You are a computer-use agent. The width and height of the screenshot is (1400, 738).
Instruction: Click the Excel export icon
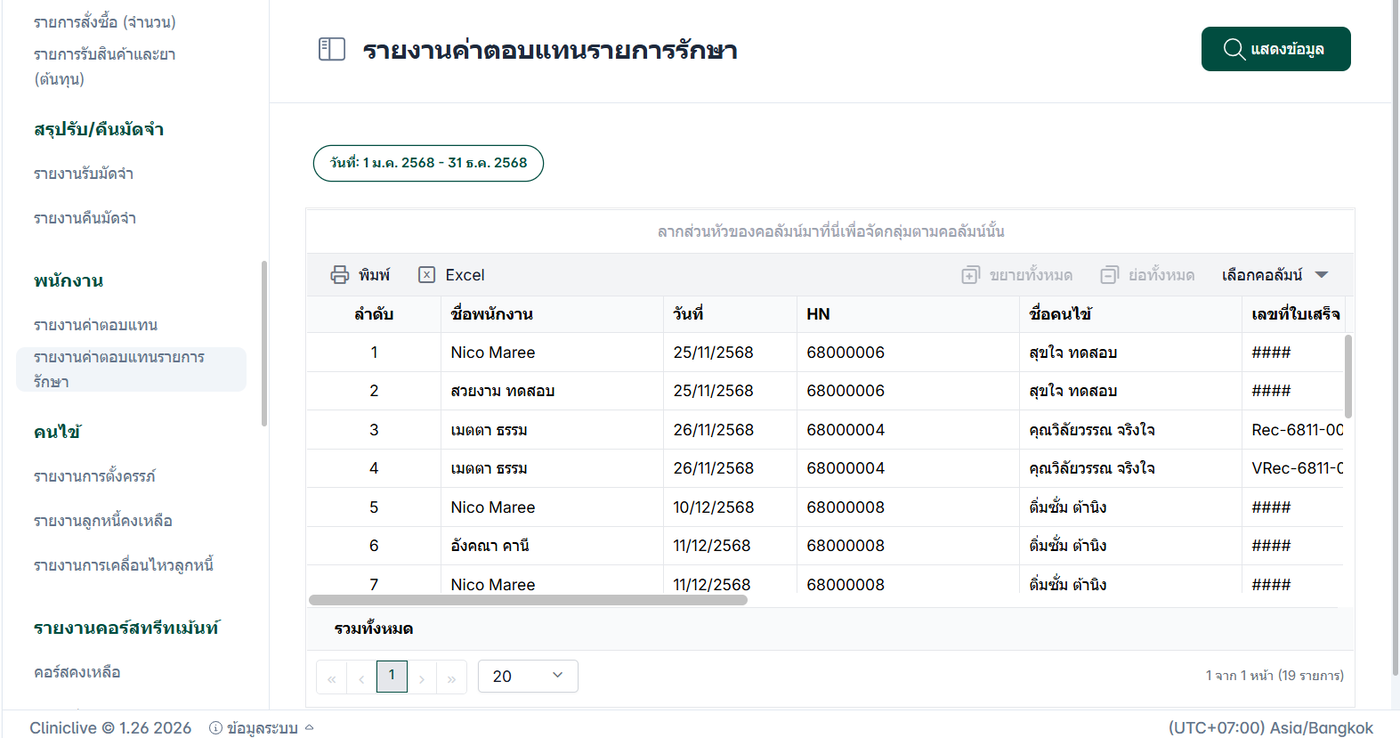pyautogui.click(x=427, y=275)
